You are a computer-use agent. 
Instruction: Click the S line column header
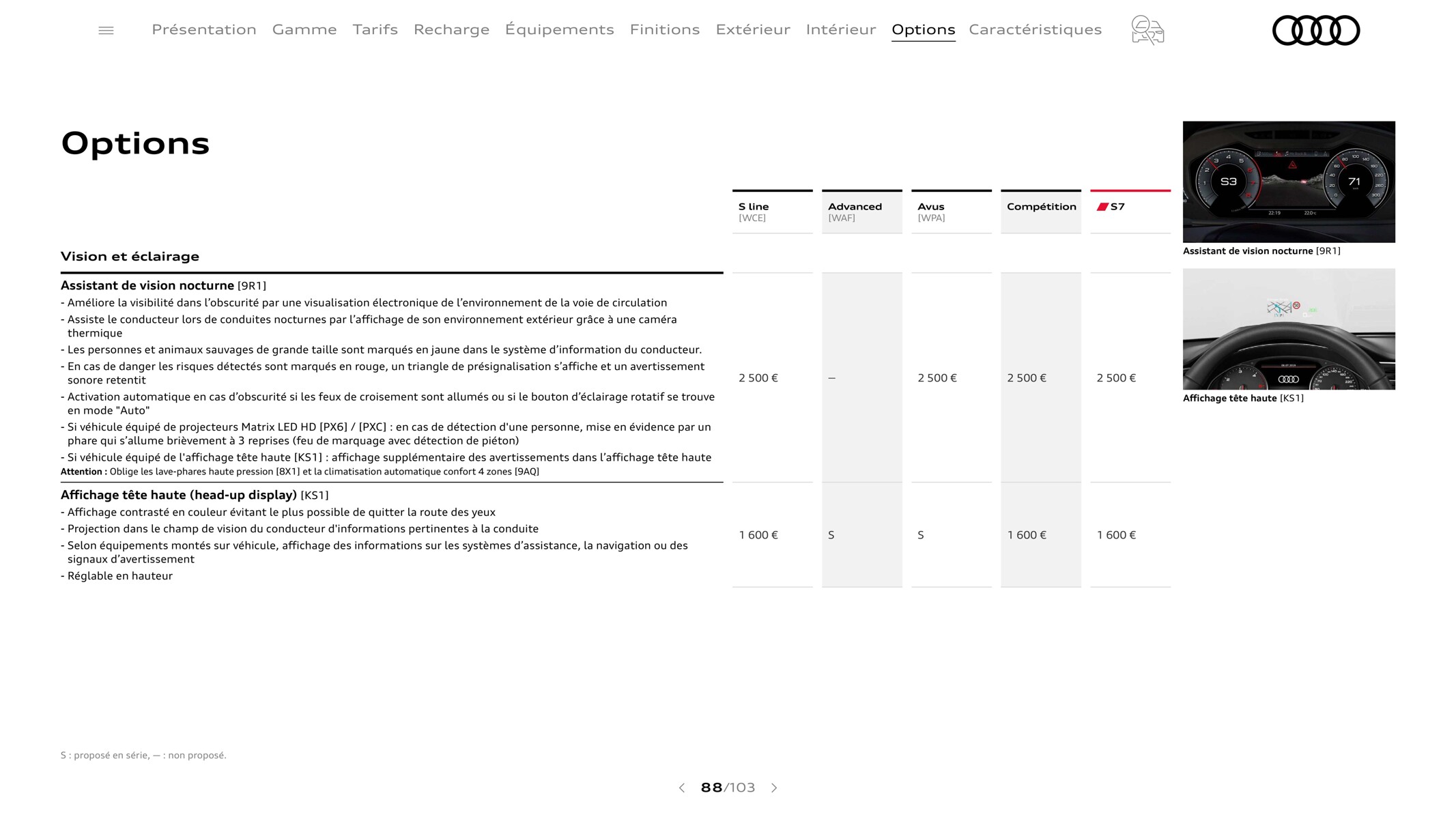pos(772,212)
